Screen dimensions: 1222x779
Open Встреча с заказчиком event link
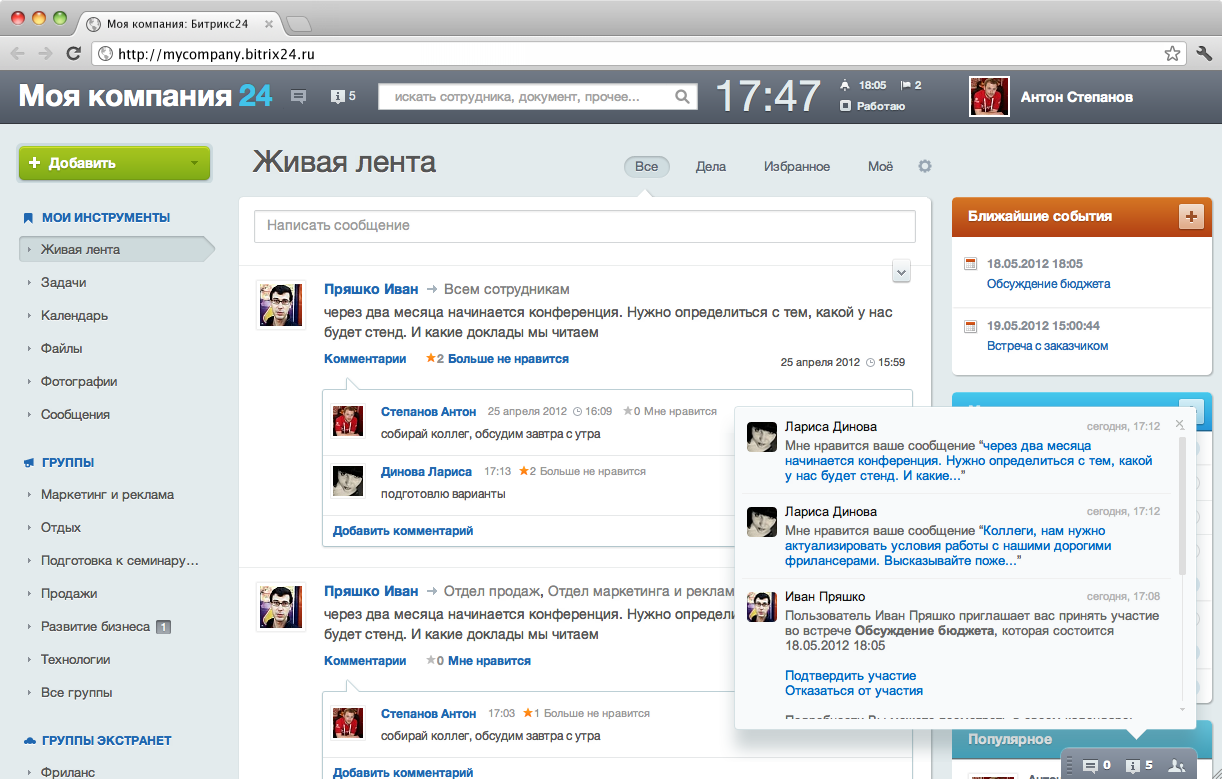click(1047, 346)
